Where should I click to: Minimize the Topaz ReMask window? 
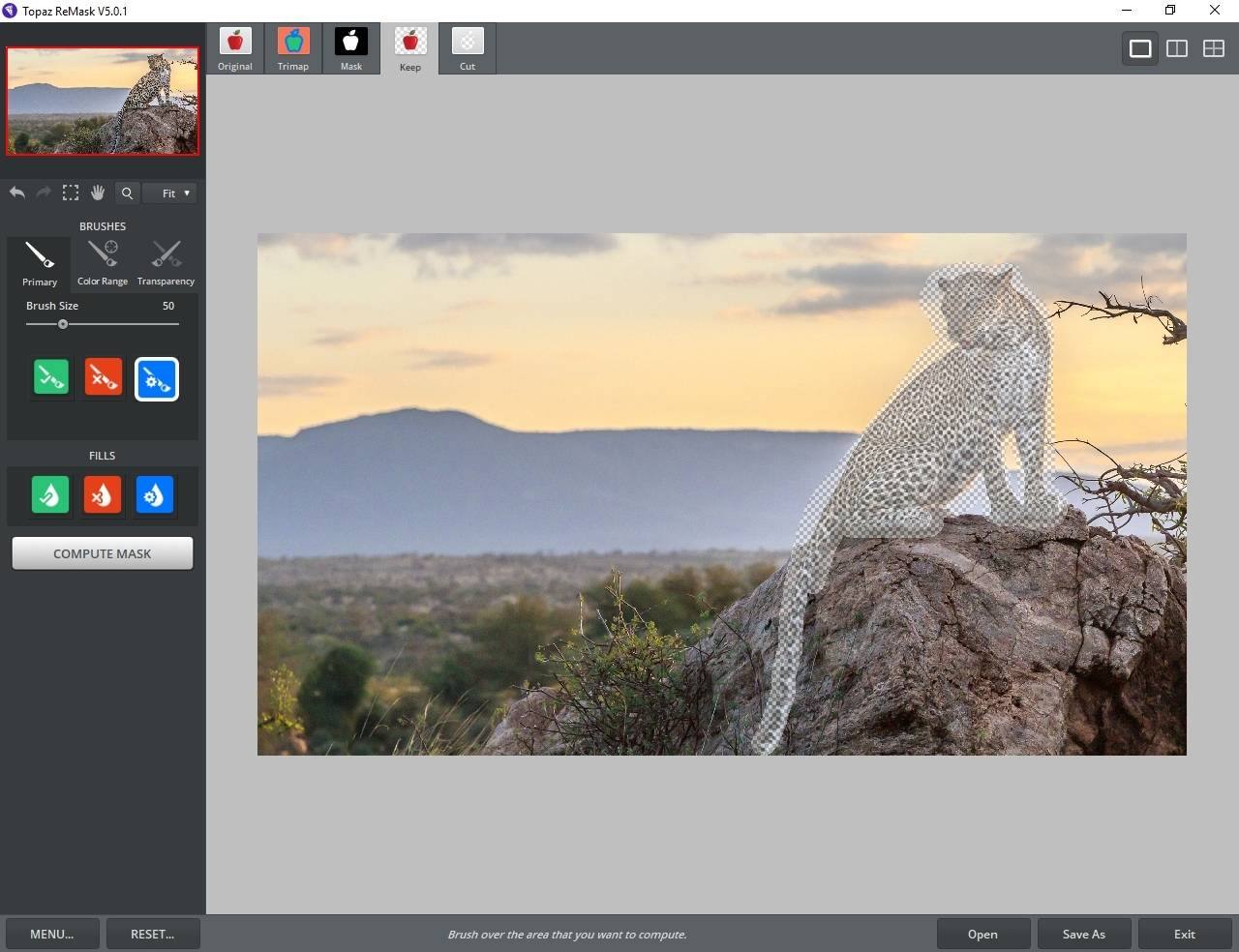tap(1127, 11)
